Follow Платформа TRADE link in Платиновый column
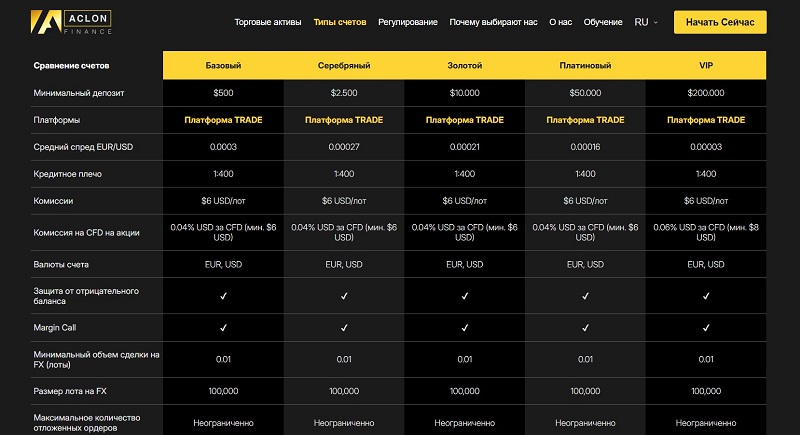Viewport: 800px width, 435px height. point(585,120)
